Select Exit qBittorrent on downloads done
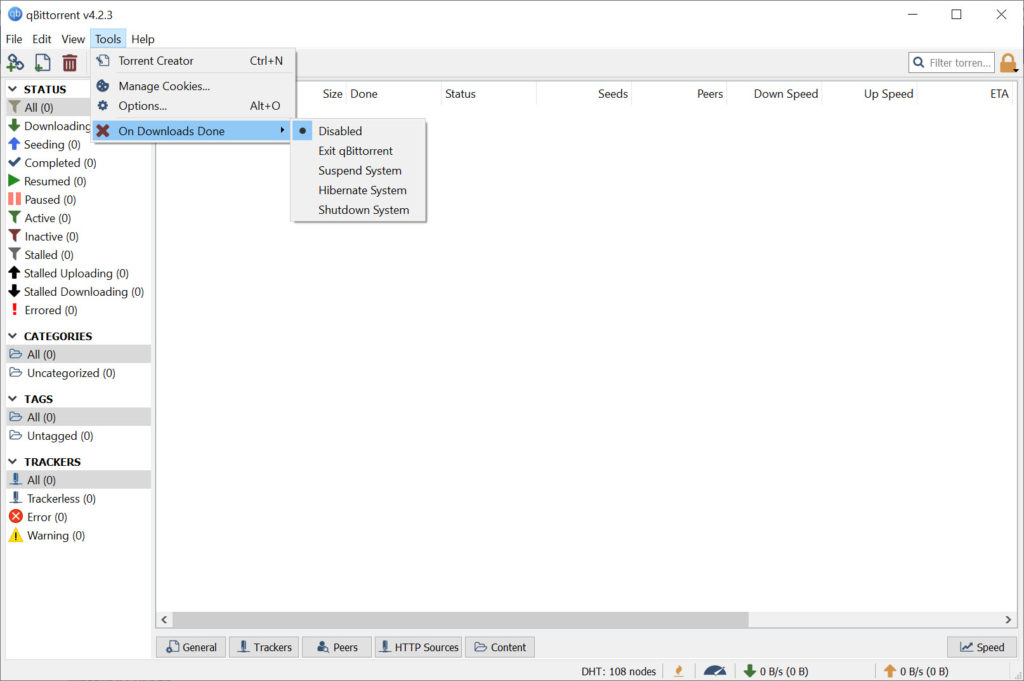 (x=359, y=151)
